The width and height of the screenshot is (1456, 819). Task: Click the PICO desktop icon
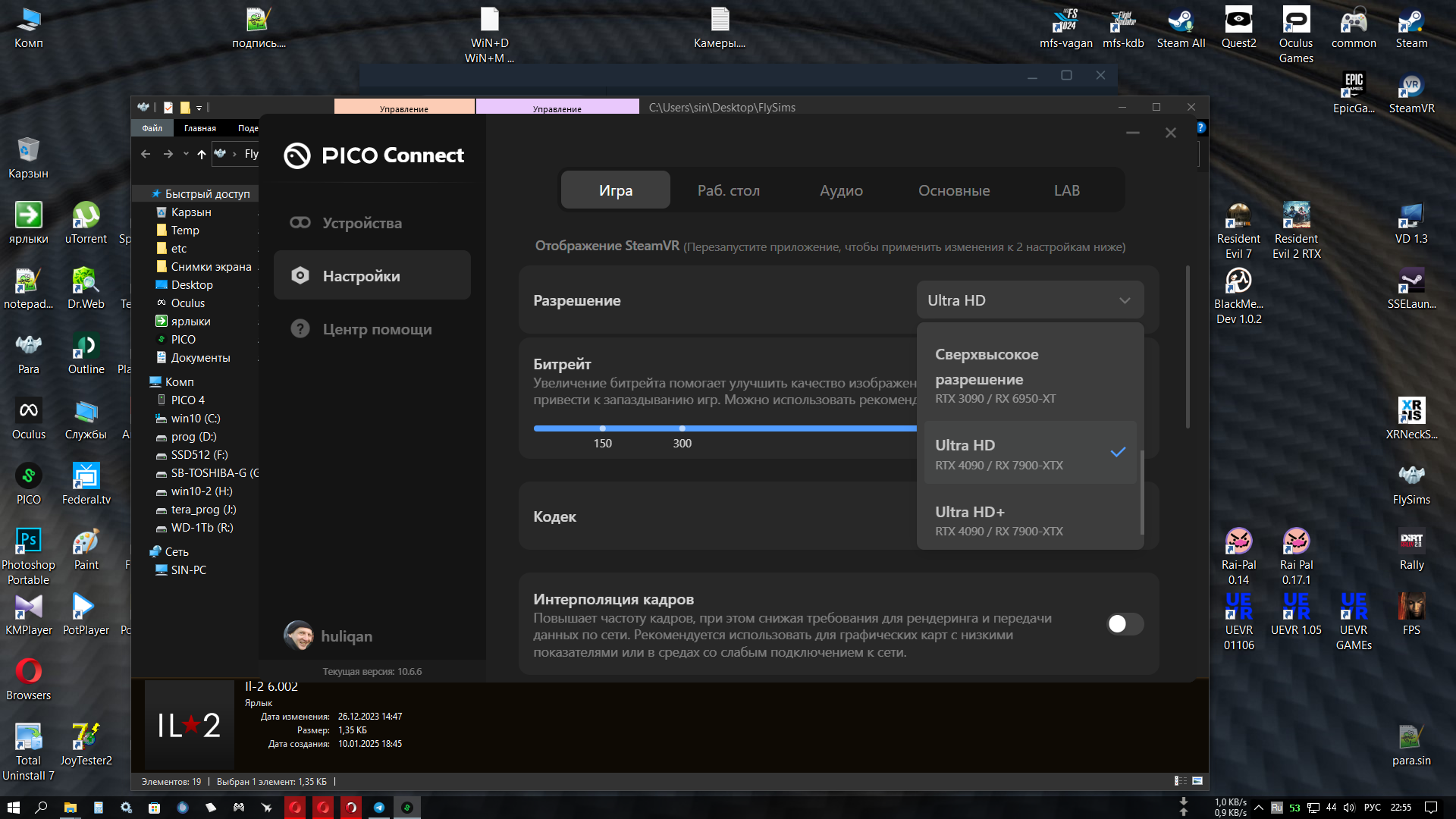click(29, 485)
